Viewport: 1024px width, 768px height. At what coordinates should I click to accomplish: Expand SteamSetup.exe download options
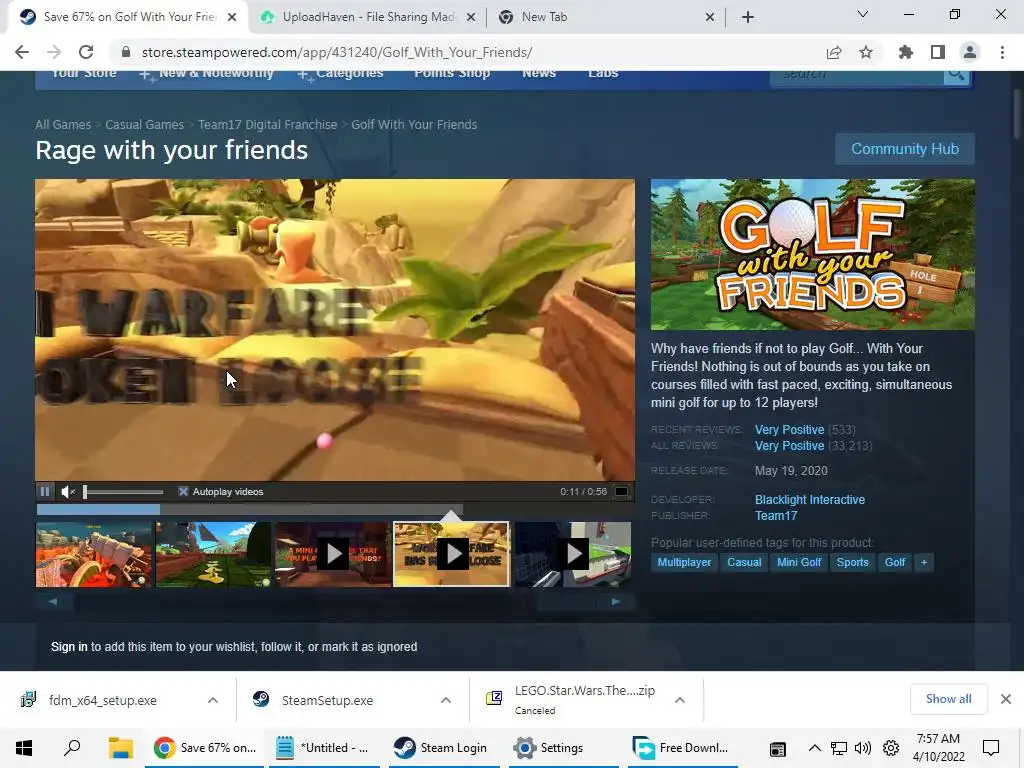[x=446, y=700]
